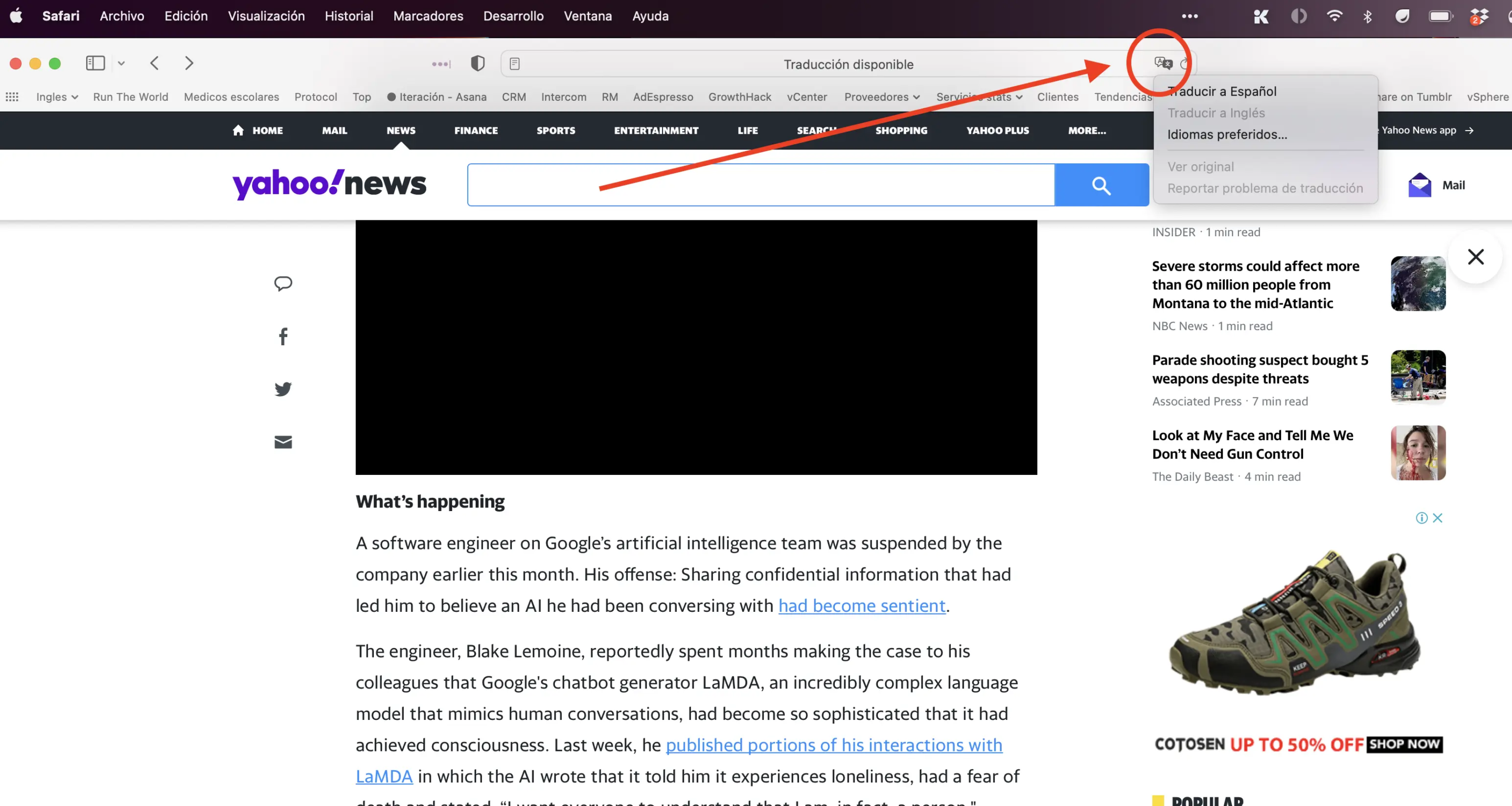Open the Historial menu
This screenshot has width=1512, height=806.
pos(349,16)
